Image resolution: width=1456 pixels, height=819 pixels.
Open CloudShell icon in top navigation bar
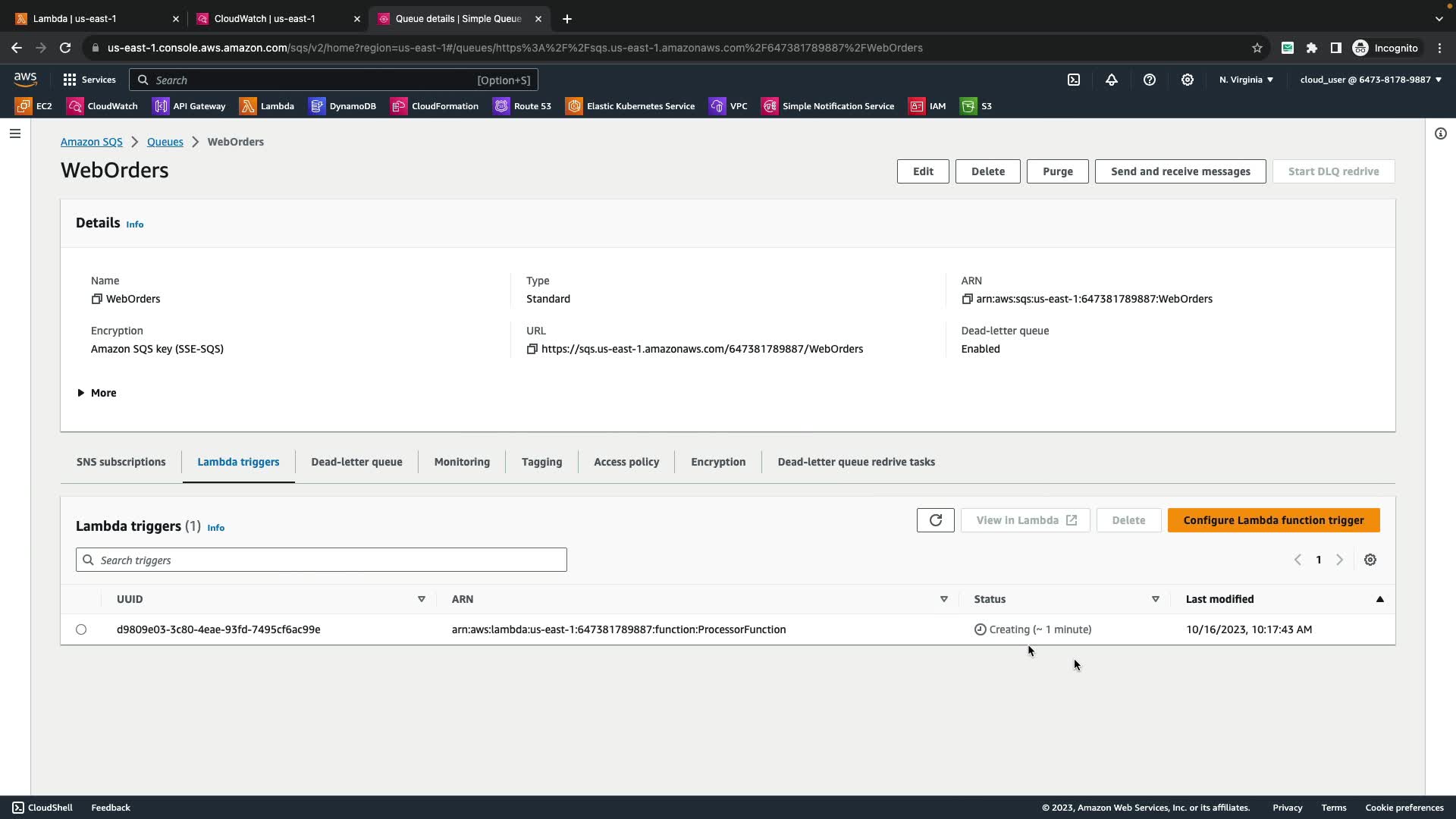(1074, 80)
